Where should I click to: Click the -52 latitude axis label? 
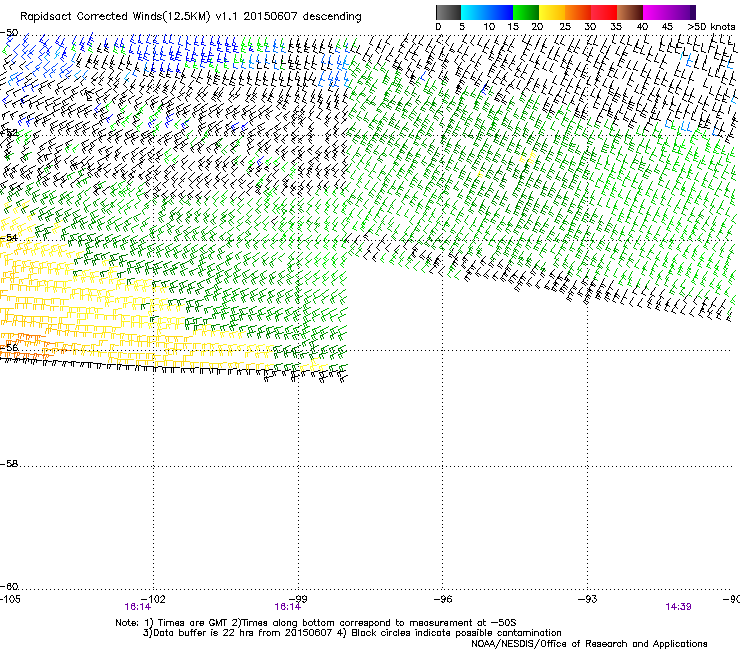pyautogui.click(x=9, y=133)
